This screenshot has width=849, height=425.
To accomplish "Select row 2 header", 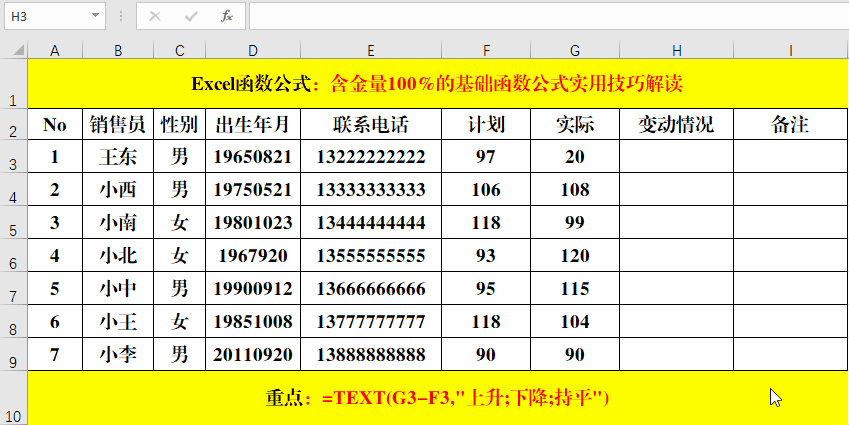I will pyautogui.click(x=14, y=124).
